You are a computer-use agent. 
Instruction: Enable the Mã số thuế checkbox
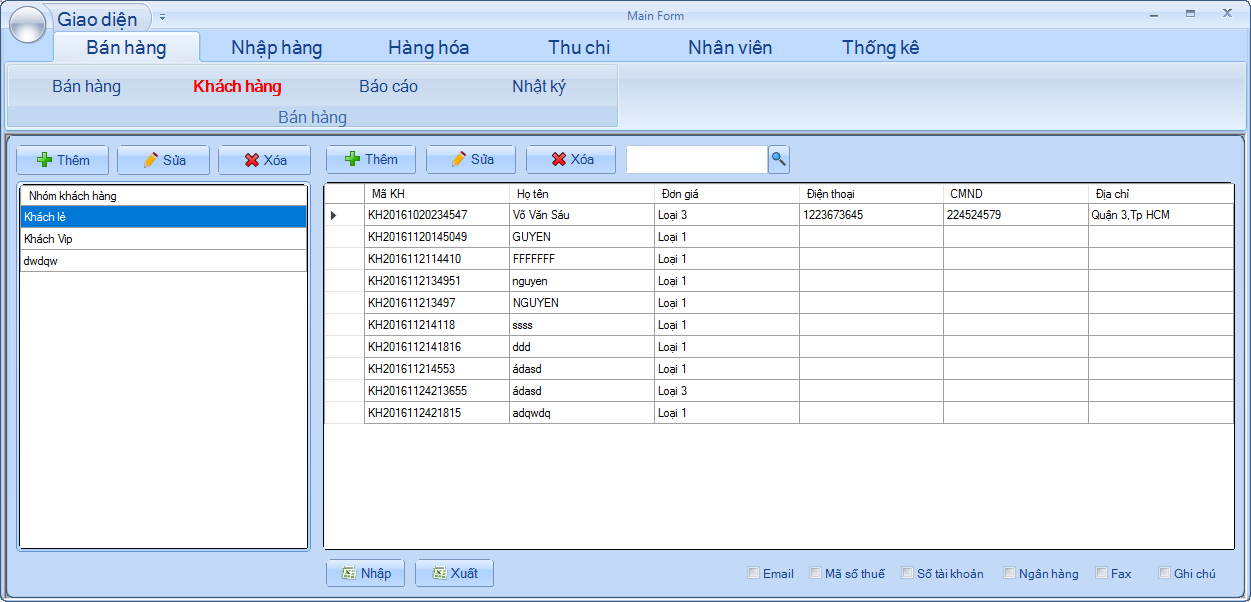pos(816,573)
